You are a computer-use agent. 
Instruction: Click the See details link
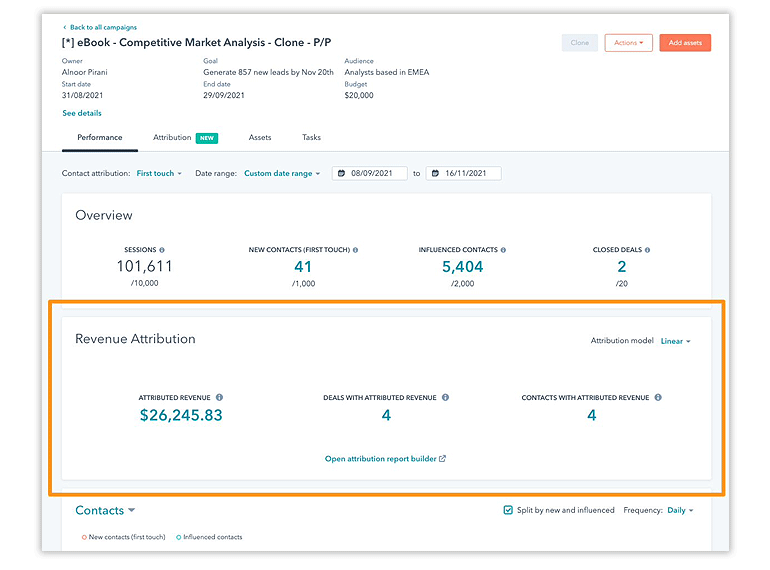click(x=82, y=113)
